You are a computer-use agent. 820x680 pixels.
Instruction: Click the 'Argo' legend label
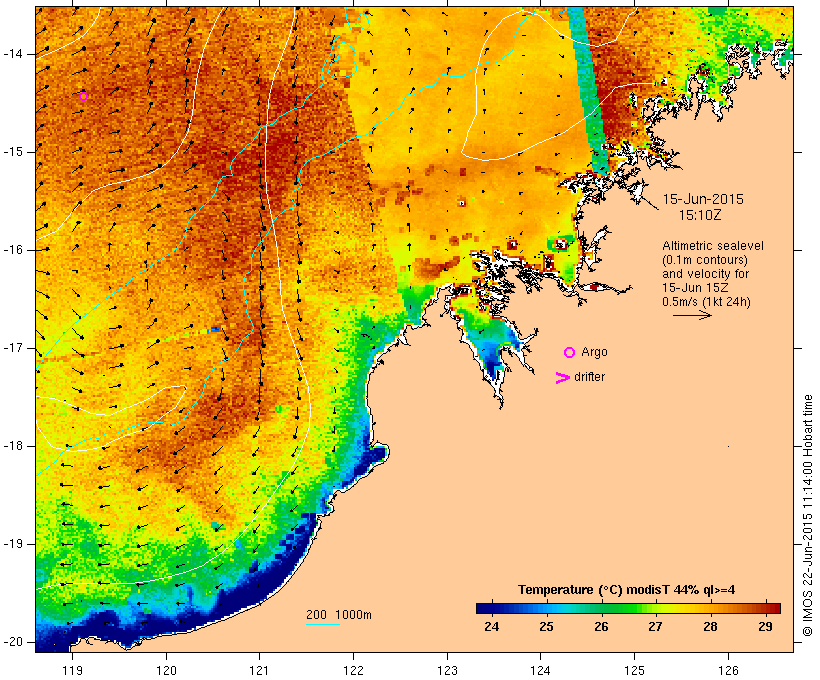(x=594, y=352)
